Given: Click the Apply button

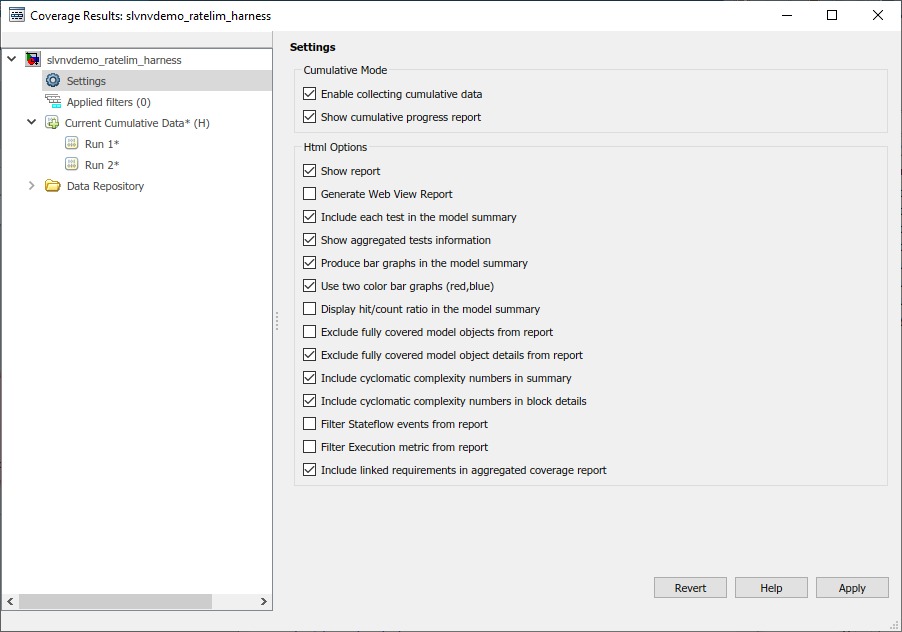Looking at the screenshot, I should point(852,588).
